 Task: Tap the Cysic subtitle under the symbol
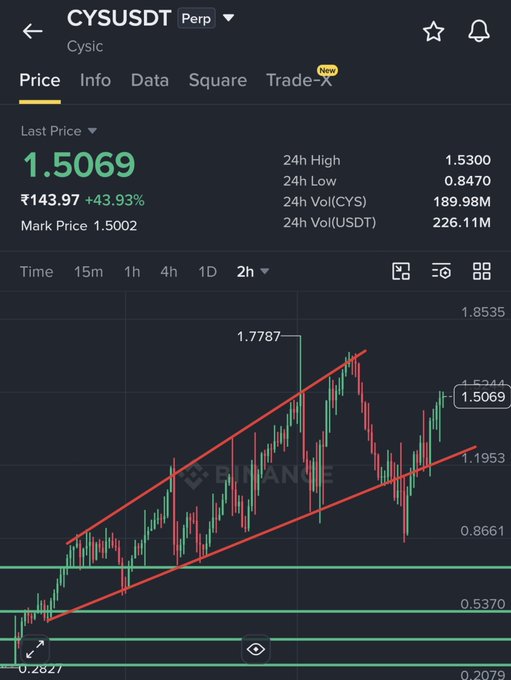[85, 46]
